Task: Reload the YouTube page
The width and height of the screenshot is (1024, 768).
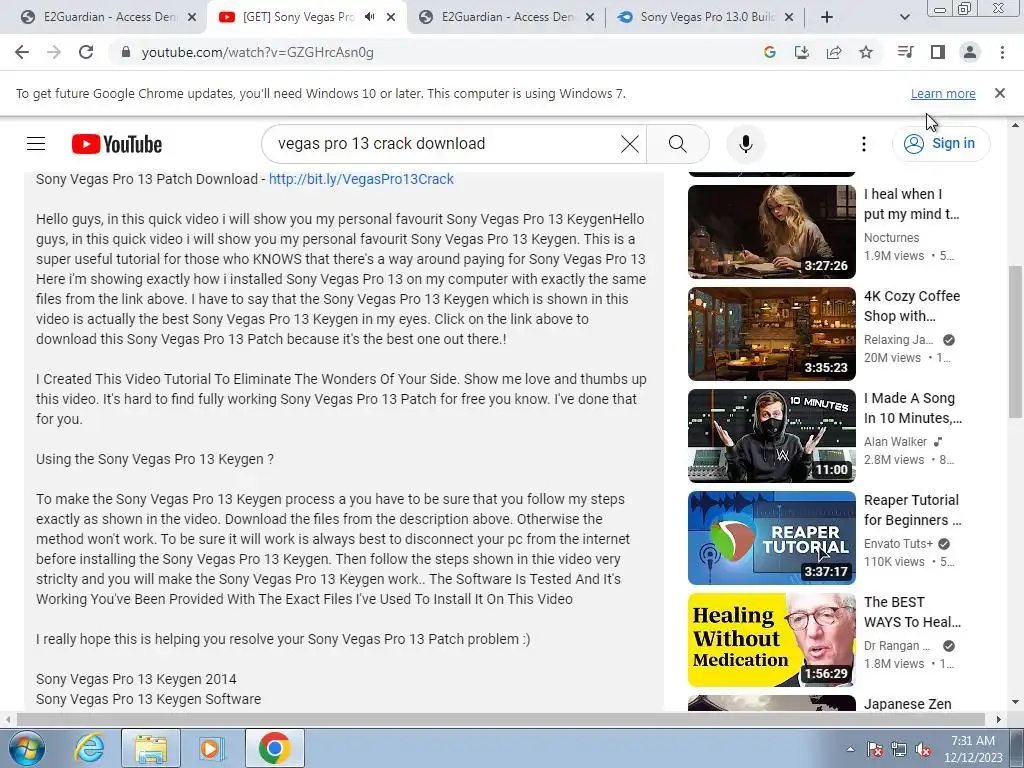Action: click(86, 52)
